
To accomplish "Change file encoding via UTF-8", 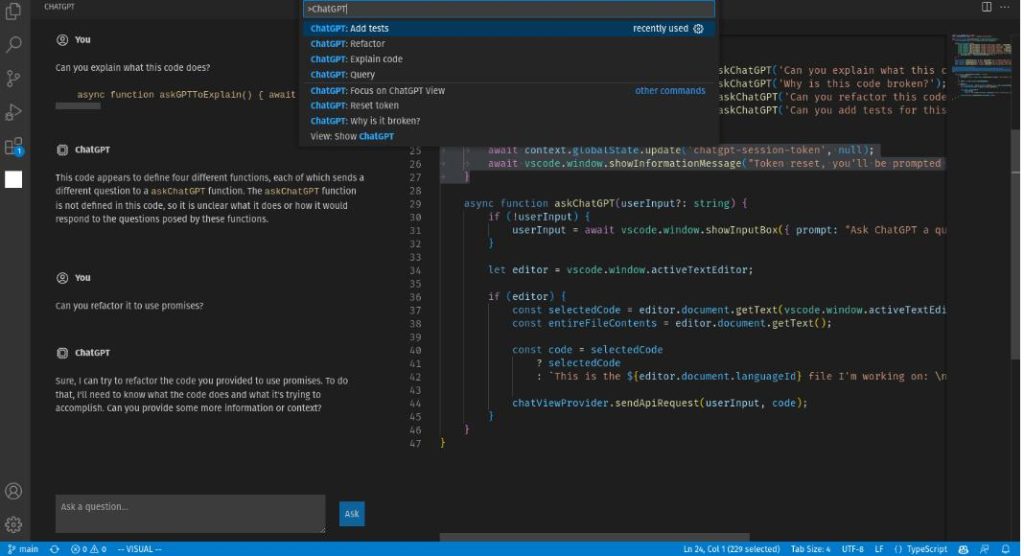I will tap(852, 549).
